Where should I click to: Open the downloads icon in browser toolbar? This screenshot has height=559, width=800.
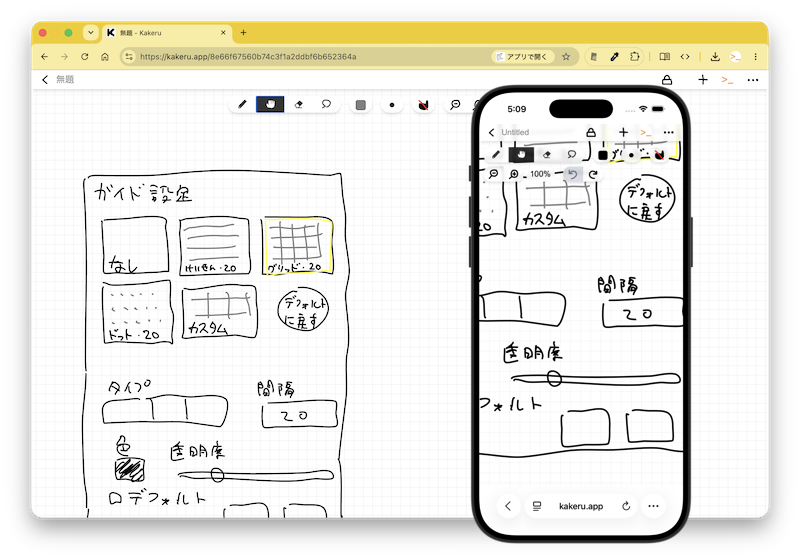pyautogui.click(x=715, y=57)
